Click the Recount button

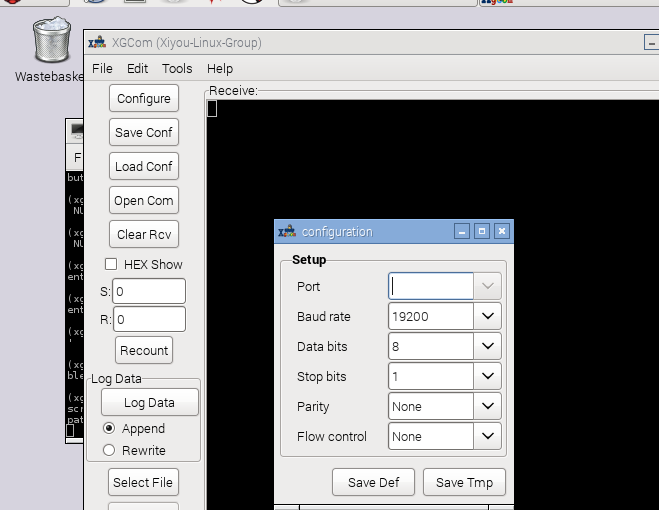point(144,350)
